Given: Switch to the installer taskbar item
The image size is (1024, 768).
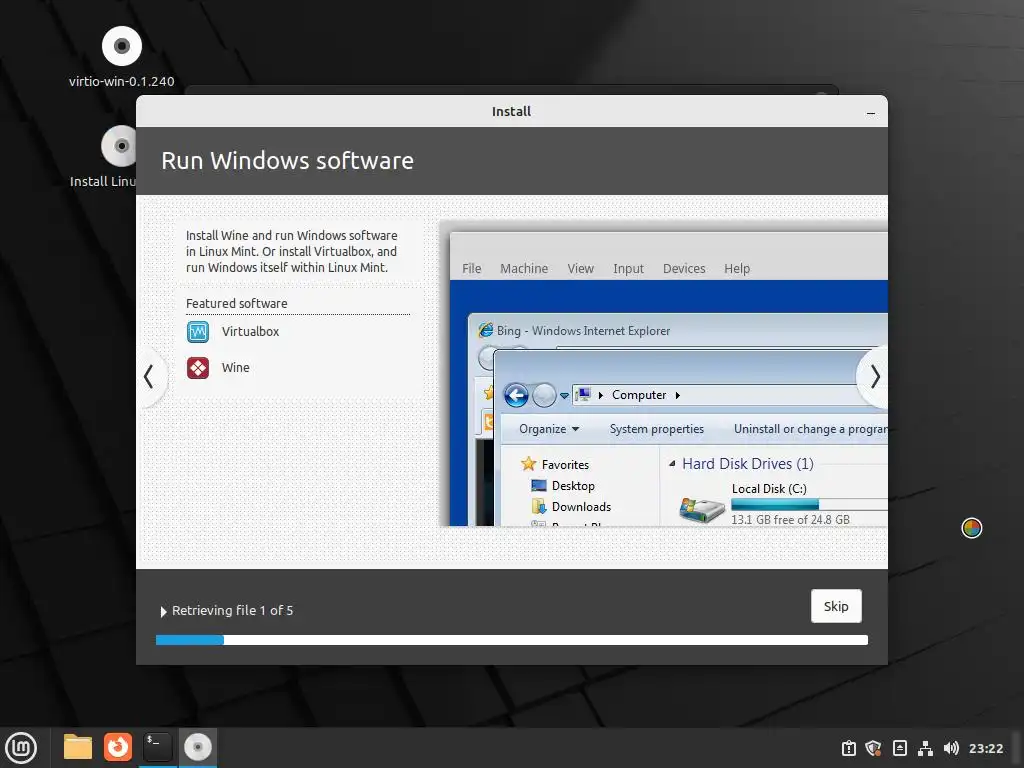Looking at the screenshot, I should (197, 747).
